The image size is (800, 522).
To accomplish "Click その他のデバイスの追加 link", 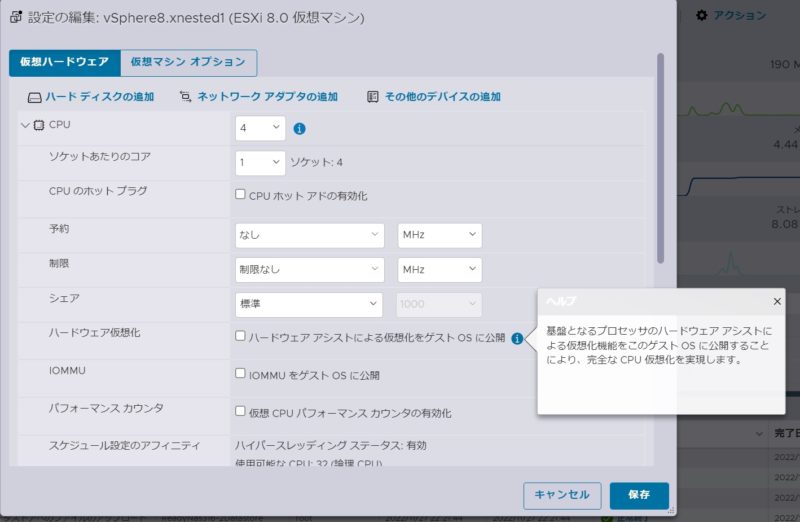I will (442, 97).
